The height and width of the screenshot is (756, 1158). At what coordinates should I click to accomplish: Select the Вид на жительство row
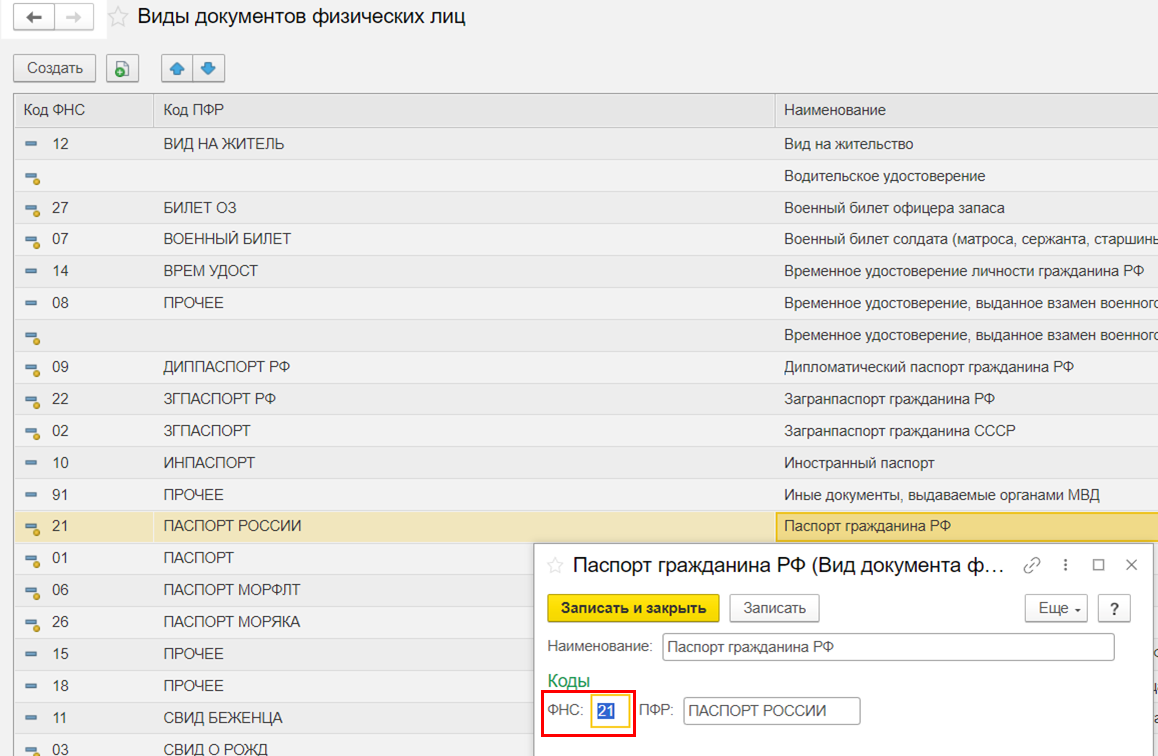[848, 144]
